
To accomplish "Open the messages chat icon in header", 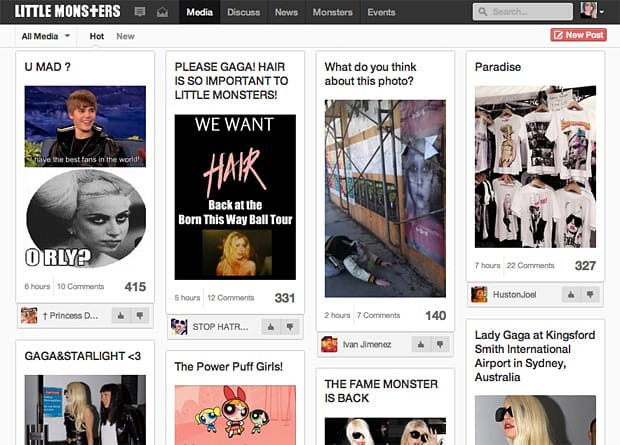I will [x=140, y=12].
